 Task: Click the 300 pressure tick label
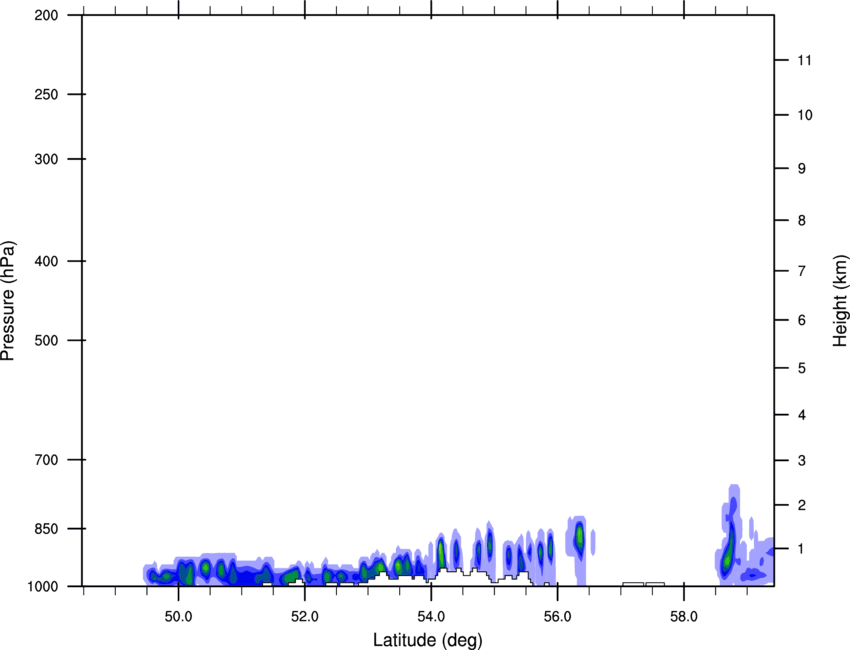[x=46, y=159]
